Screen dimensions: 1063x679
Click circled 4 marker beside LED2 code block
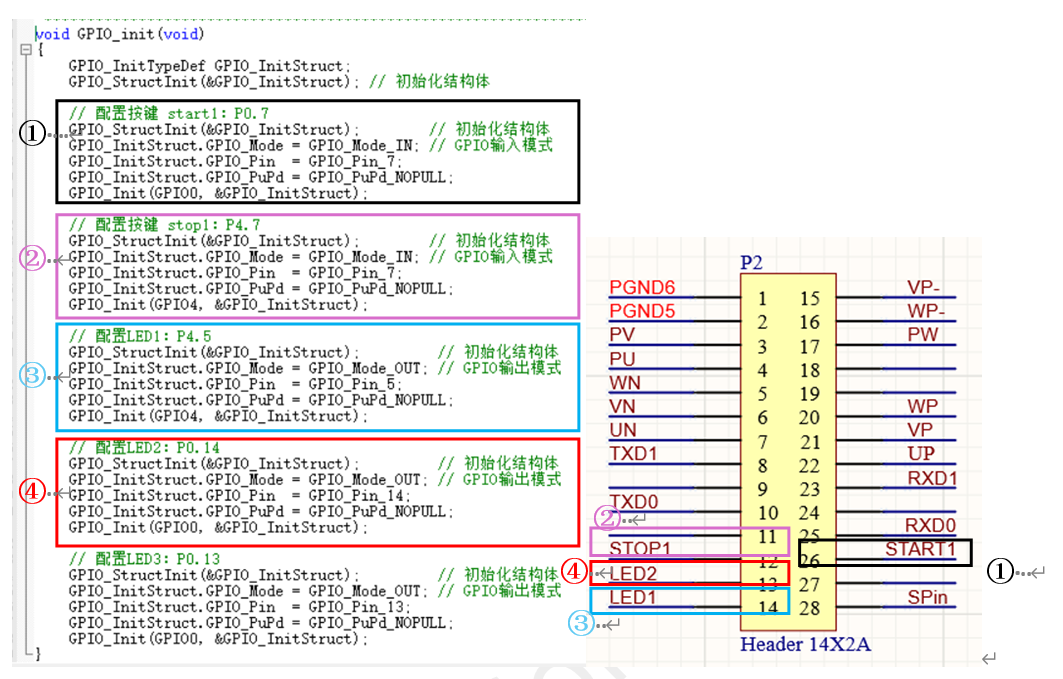click(33, 492)
